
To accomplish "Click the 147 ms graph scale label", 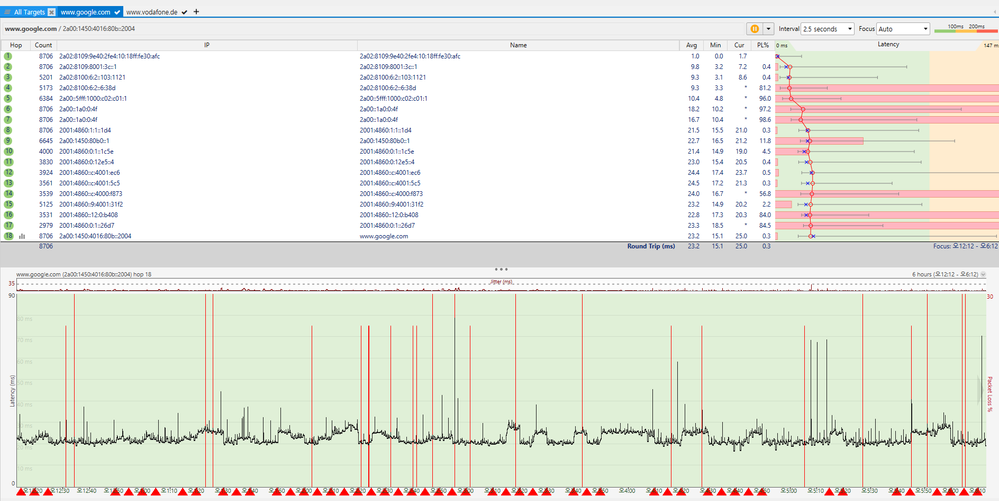I will [991, 46].
